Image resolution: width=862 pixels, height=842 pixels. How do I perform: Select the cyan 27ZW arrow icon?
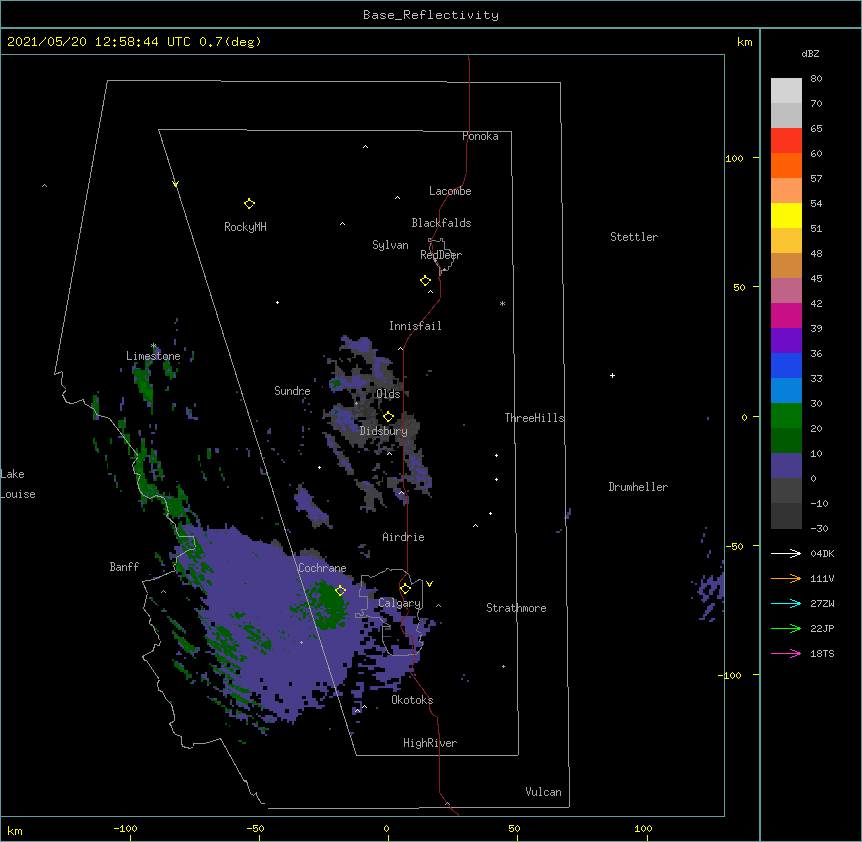point(786,603)
